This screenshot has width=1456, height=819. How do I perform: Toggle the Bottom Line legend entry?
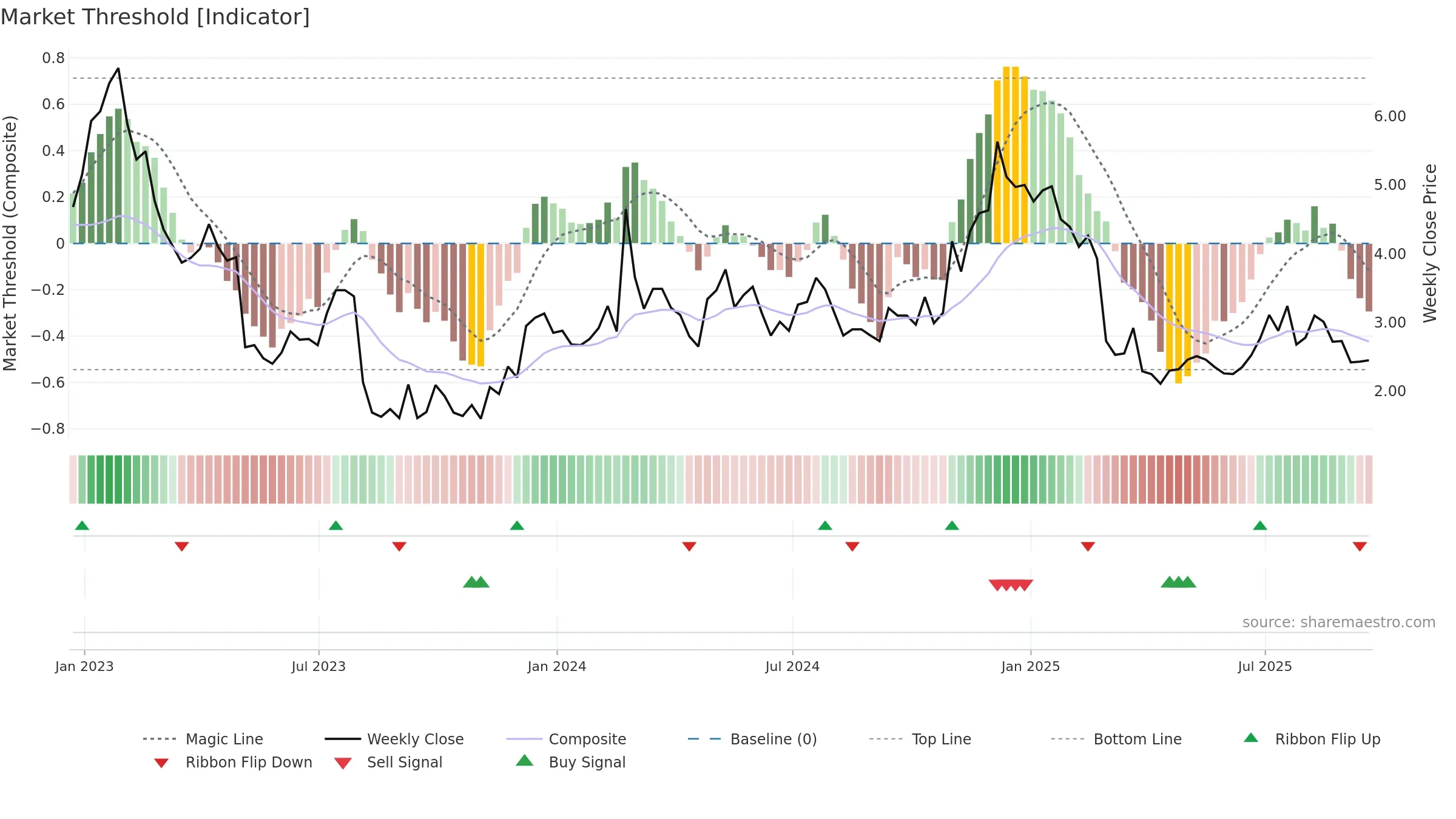tap(1116, 739)
